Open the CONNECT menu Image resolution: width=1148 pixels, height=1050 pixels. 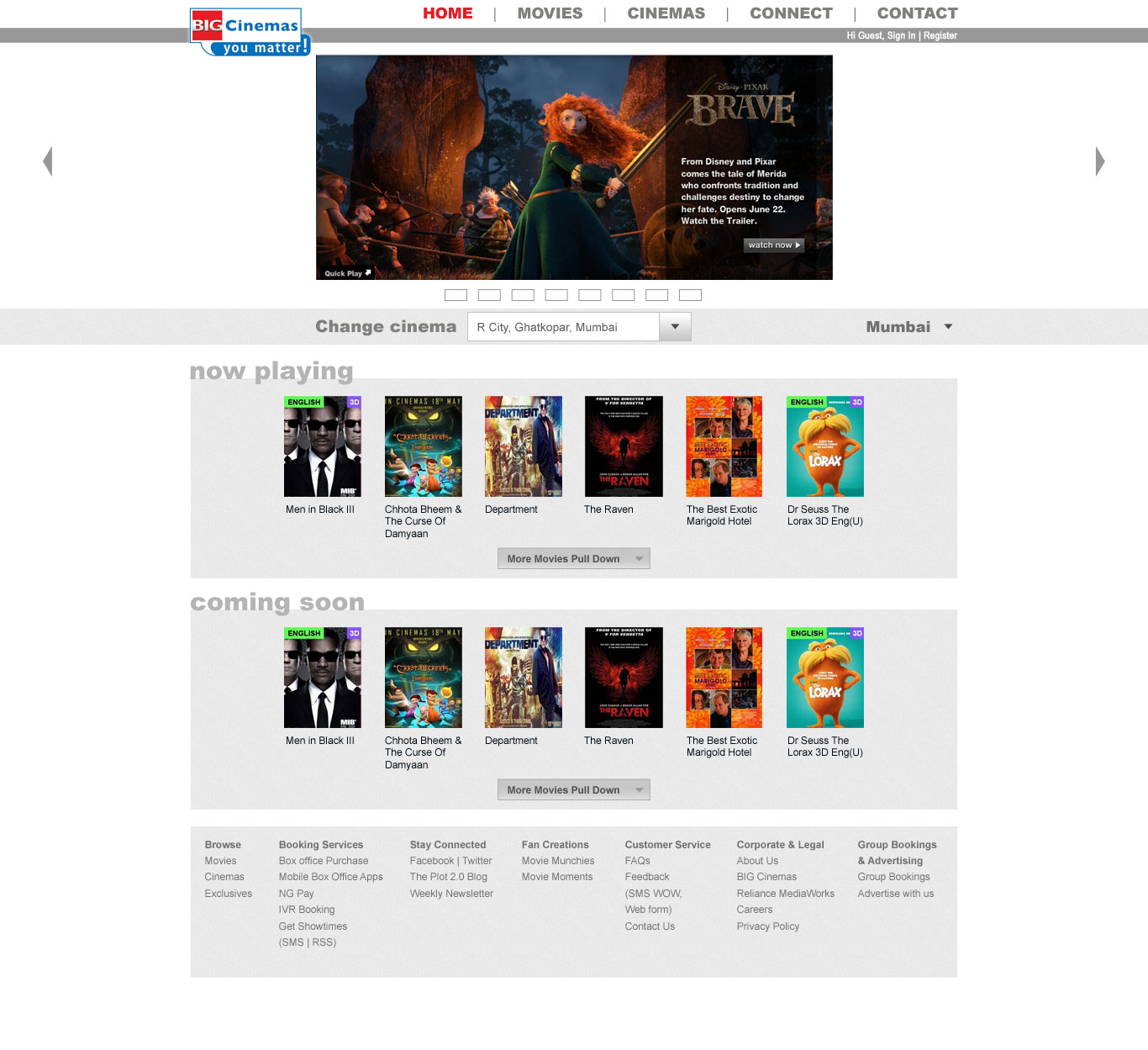click(x=792, y=13)
